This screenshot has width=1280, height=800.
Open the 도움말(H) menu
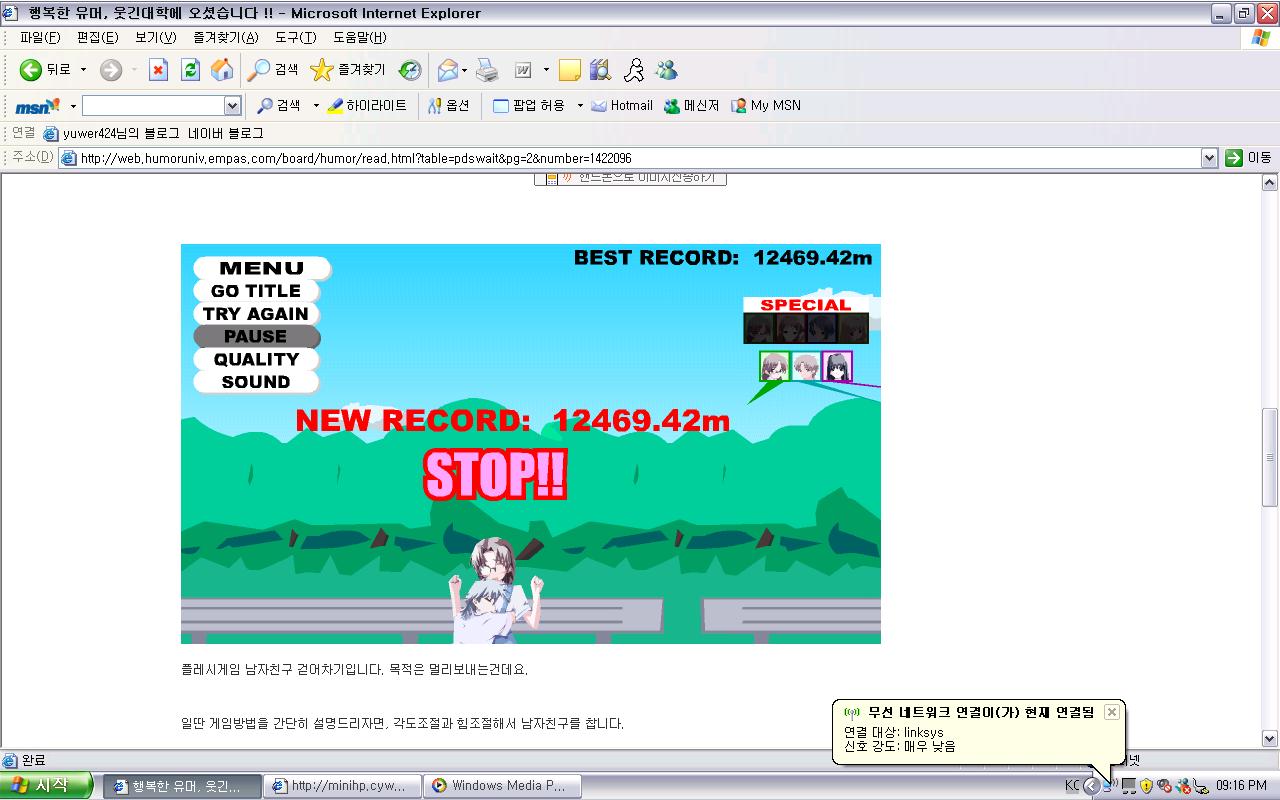click(359, 38)
